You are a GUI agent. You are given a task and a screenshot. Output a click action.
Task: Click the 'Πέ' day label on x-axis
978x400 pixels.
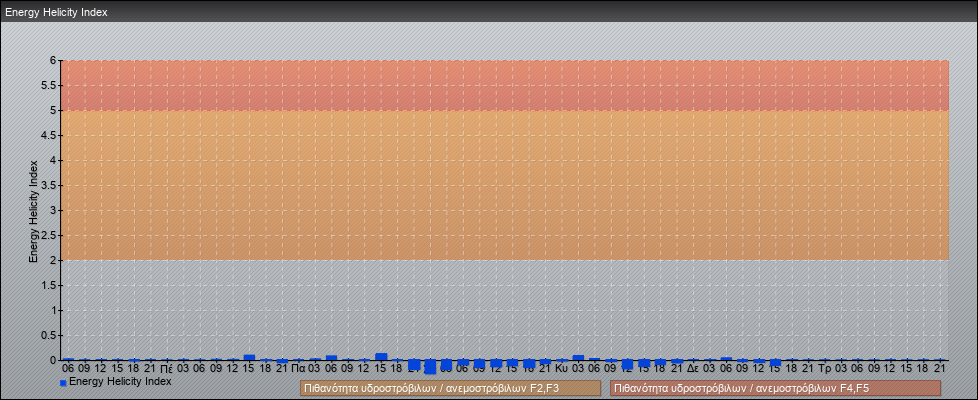point(167,369)
